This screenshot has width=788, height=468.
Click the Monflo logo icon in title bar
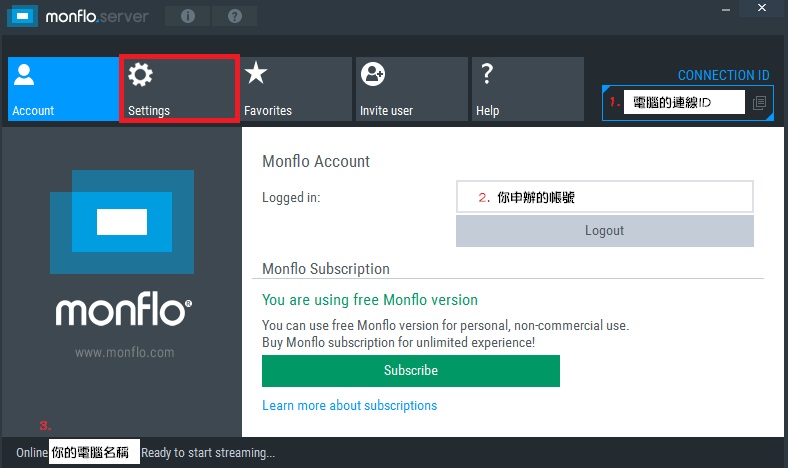click(x=22, y=16)
